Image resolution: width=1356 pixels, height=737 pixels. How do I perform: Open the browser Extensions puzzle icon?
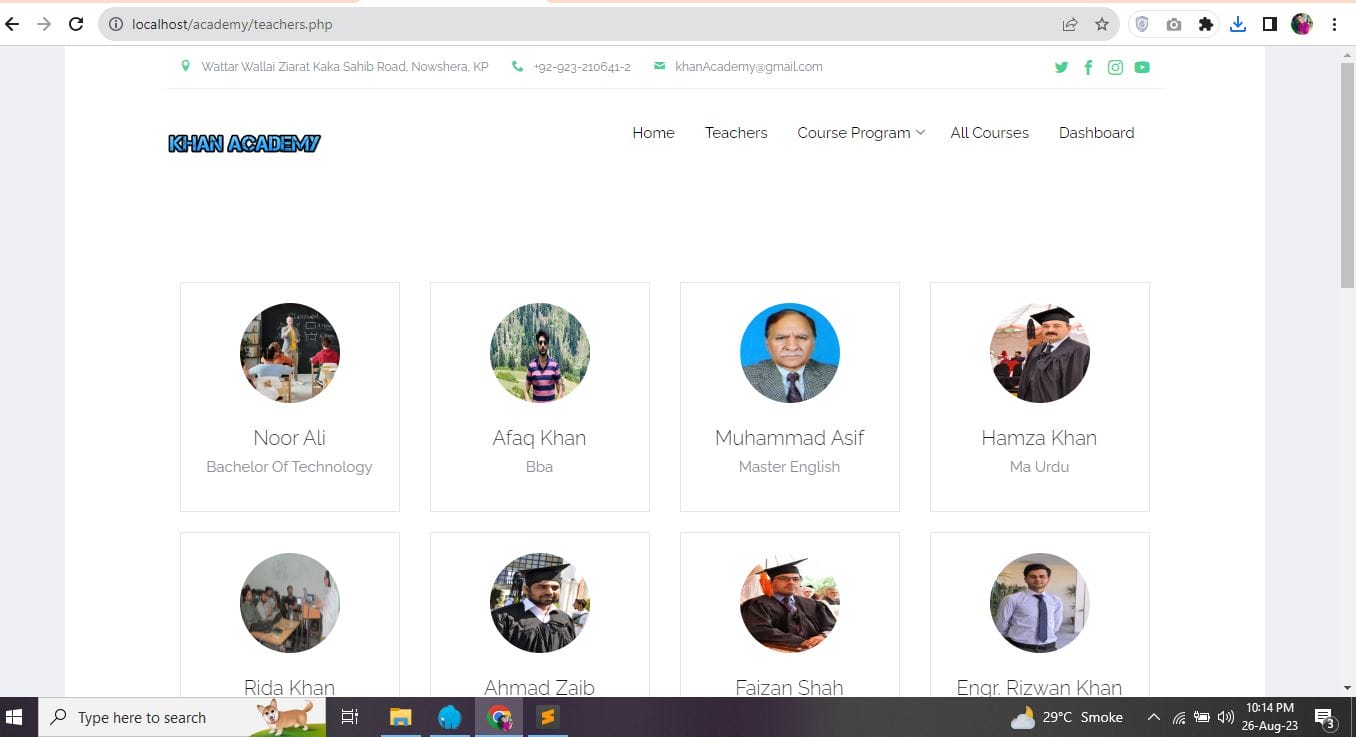coord(1206,24)
